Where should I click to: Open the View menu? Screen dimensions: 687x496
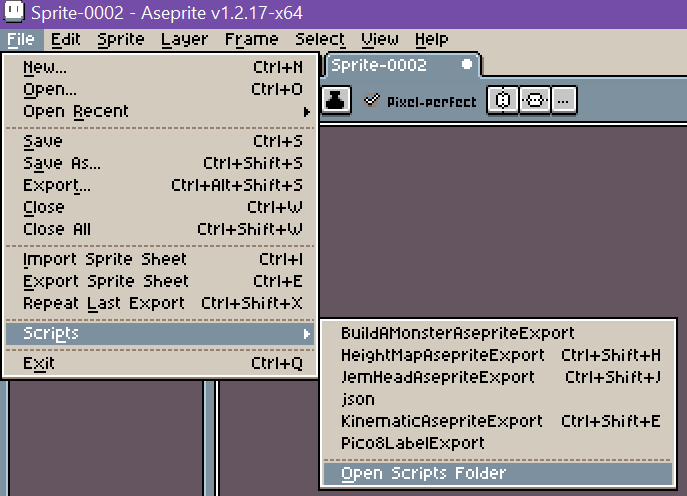coord(380,40)
